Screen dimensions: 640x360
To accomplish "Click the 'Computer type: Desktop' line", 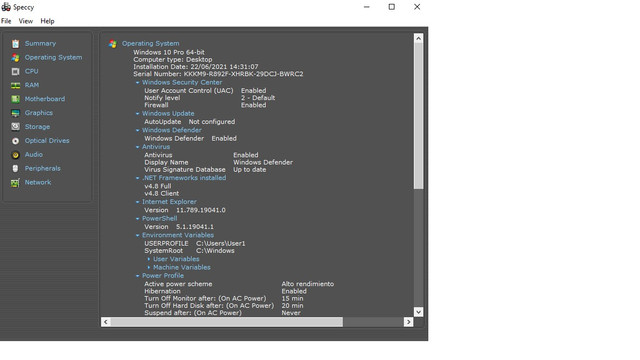I will click(x=173, y=60).
